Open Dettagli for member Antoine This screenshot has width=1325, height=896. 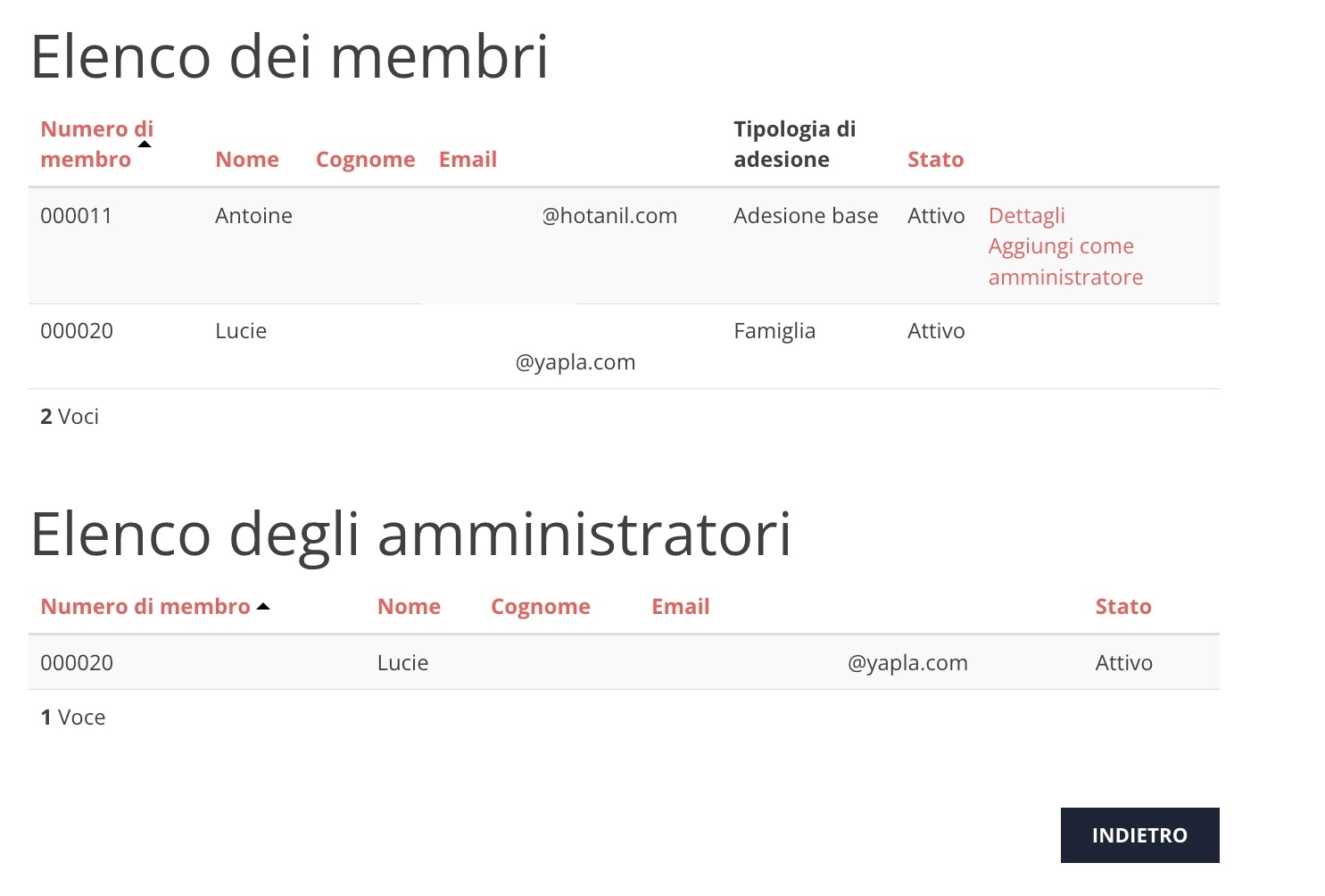1026,215
